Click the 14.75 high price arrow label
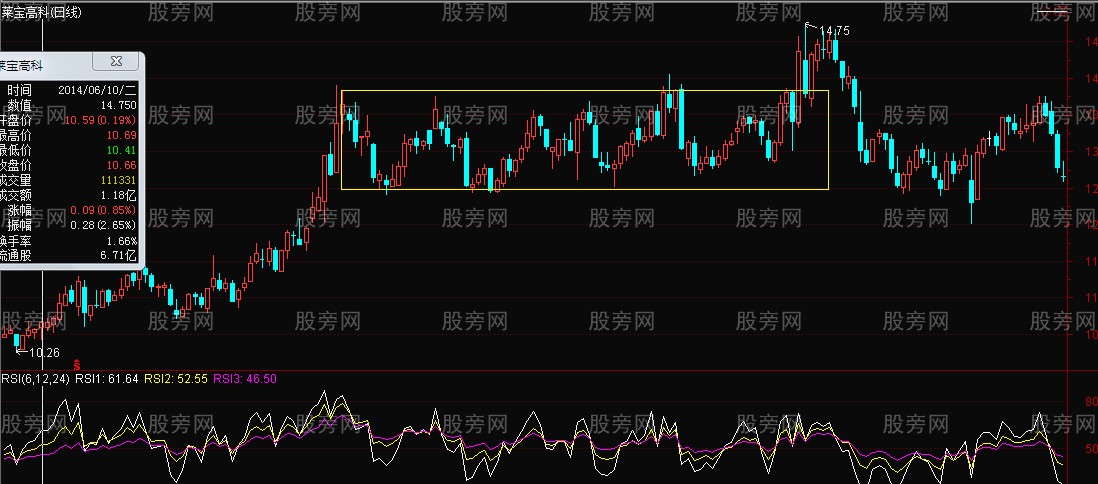 tap(834, 31)
